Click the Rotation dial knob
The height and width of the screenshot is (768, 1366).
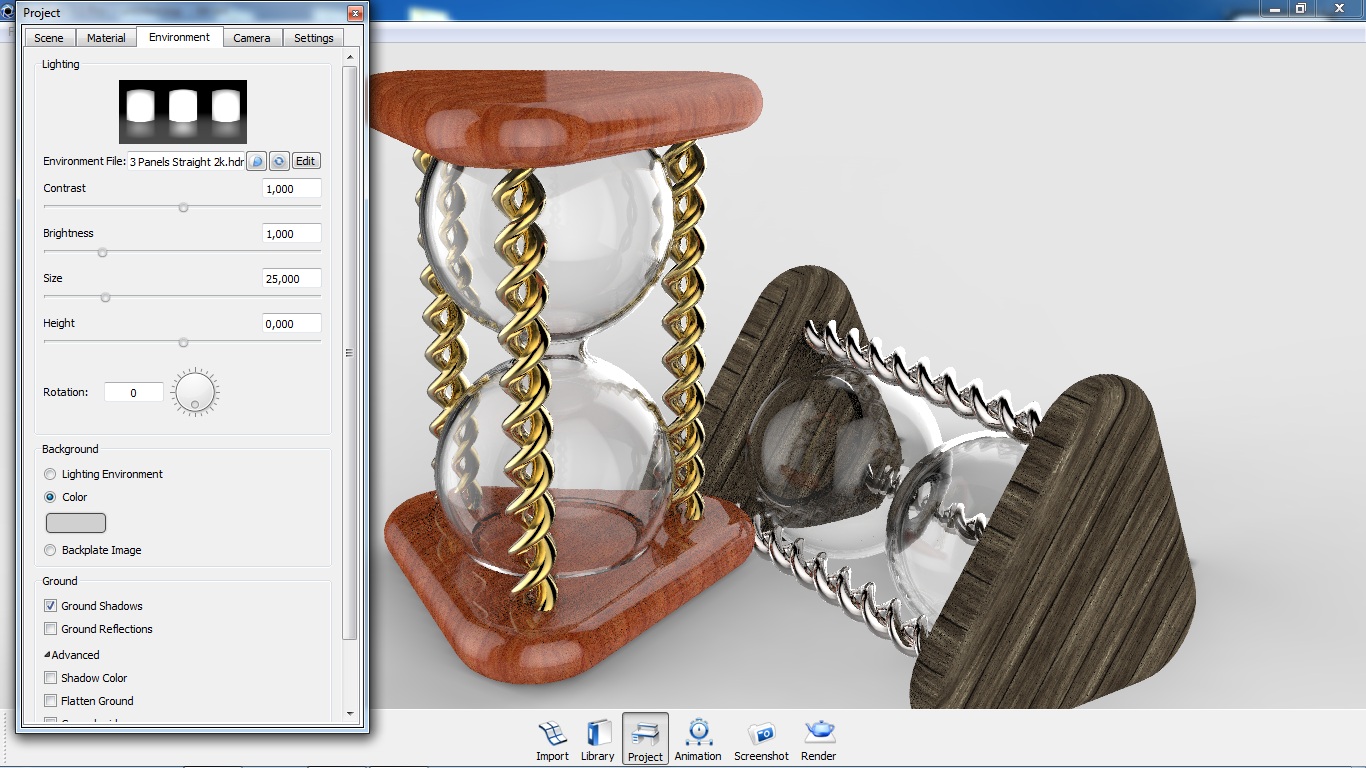pyautogui.click(x=195, y=392)
